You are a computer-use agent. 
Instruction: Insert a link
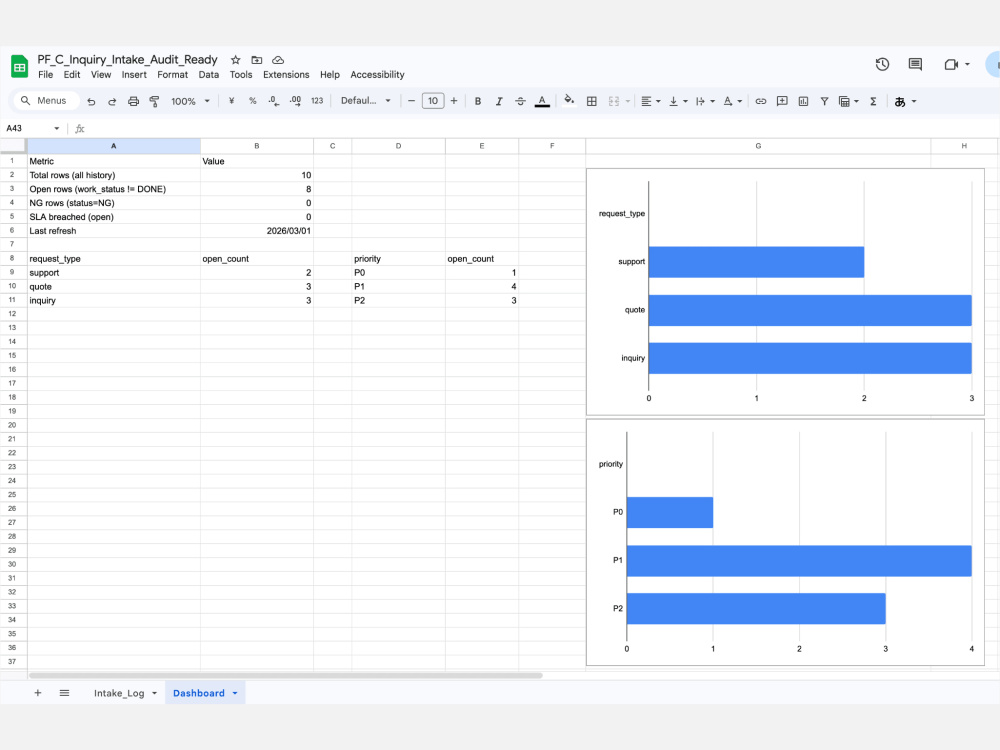(x=761, y=101)
